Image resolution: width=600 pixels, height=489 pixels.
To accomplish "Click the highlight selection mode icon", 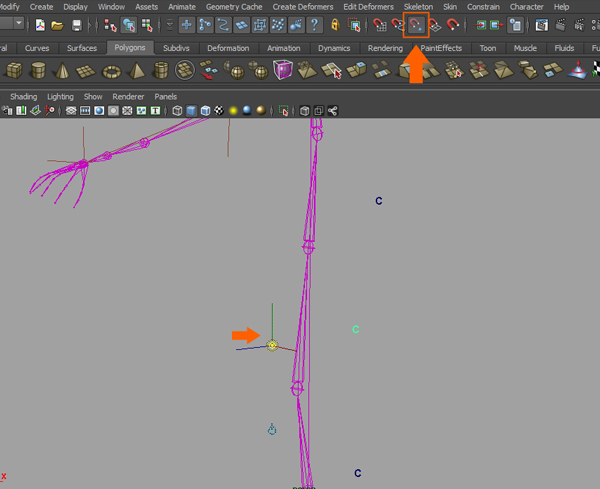I will coord(354,25).
